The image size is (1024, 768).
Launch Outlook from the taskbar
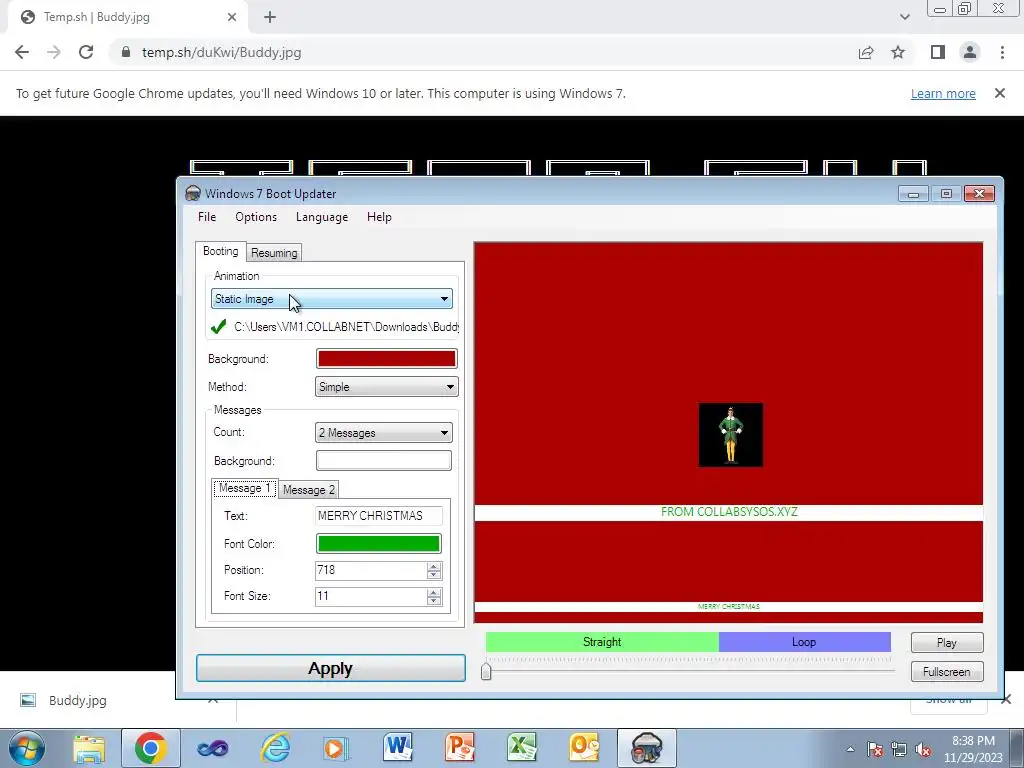tap(584, 748)
